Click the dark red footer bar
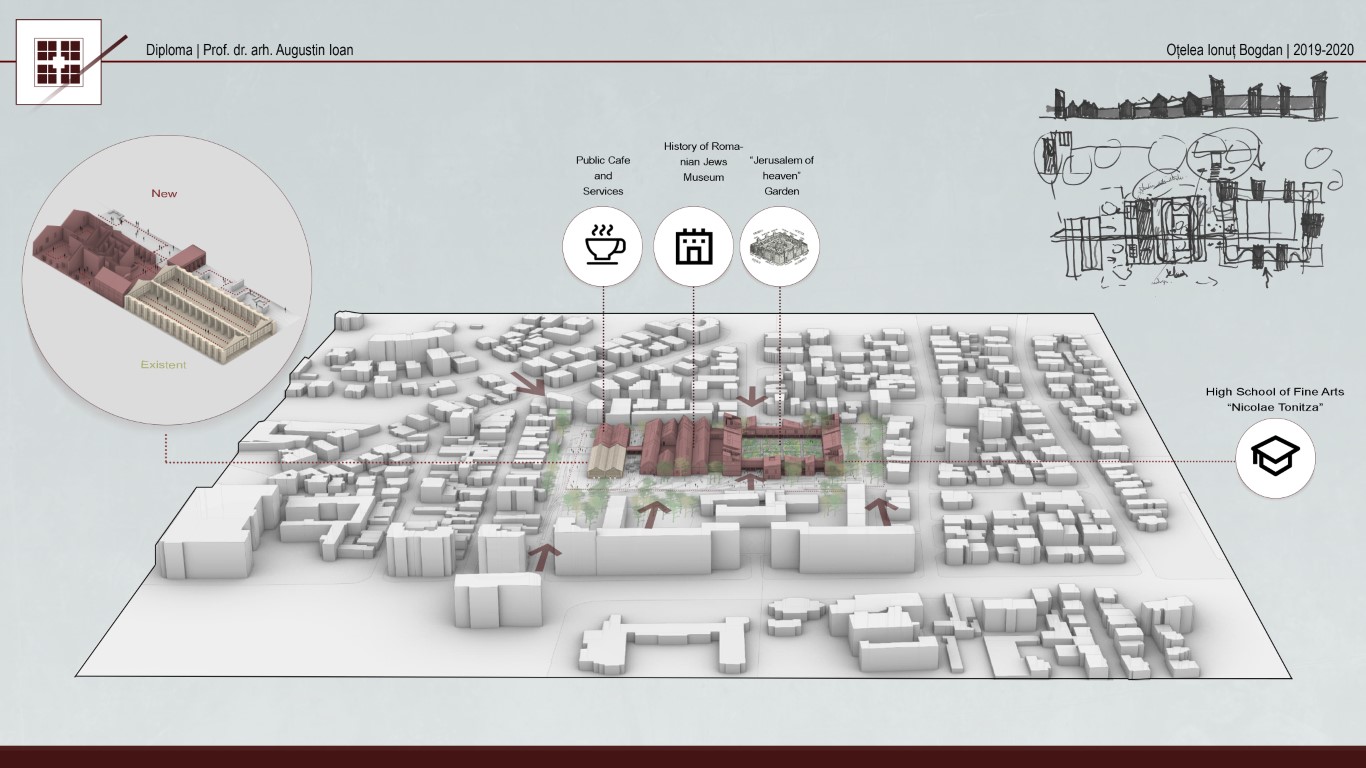1366x768 pixels. 683,756
